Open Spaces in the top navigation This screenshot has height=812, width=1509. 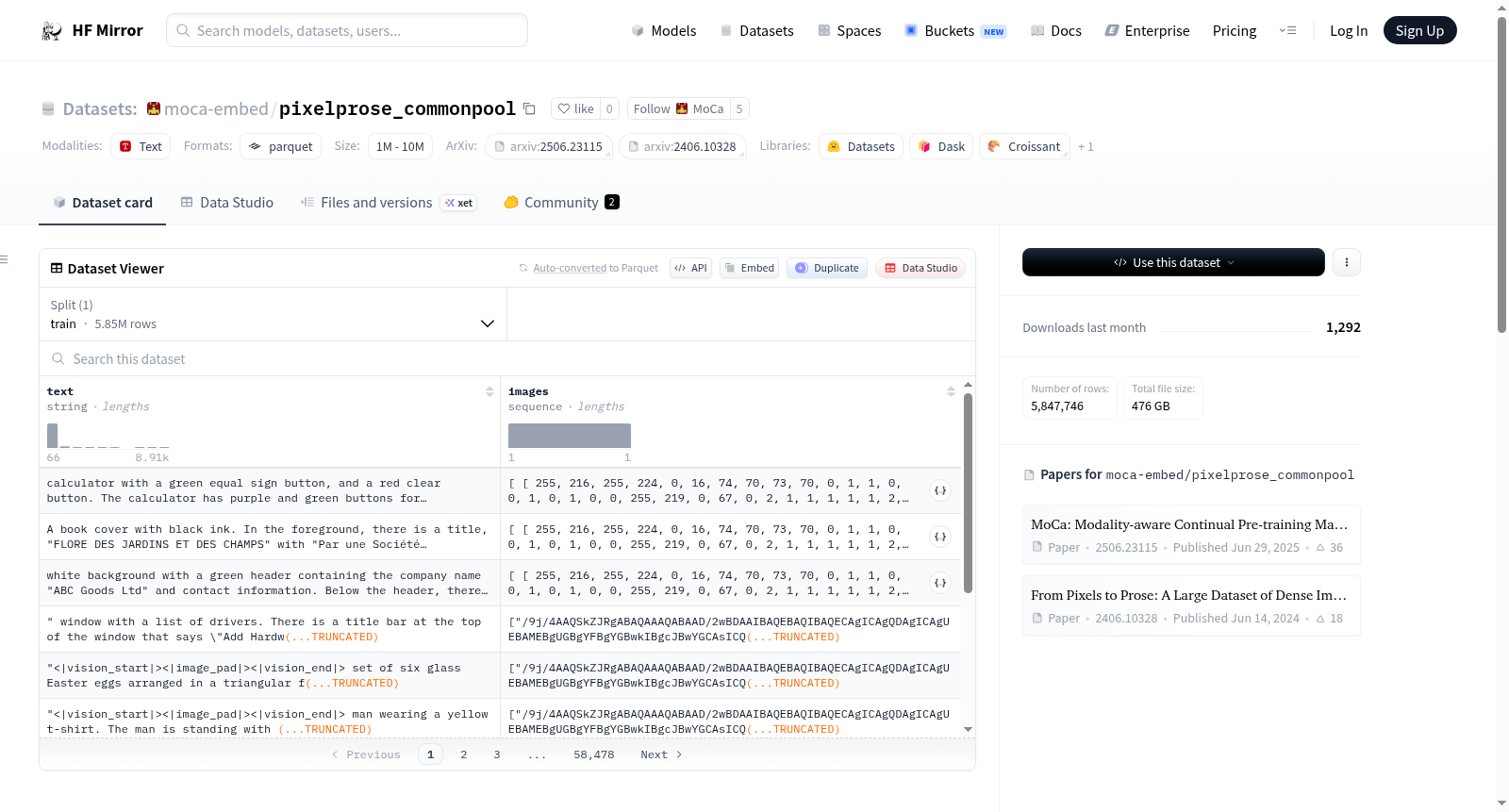pyautogui.click(x=850, y=31)
